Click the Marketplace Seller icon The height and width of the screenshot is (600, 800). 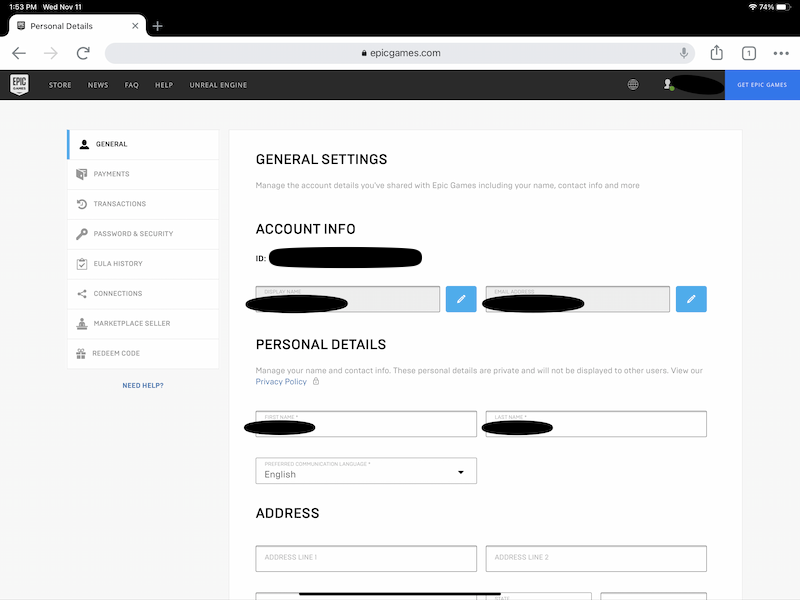(82, 323)
